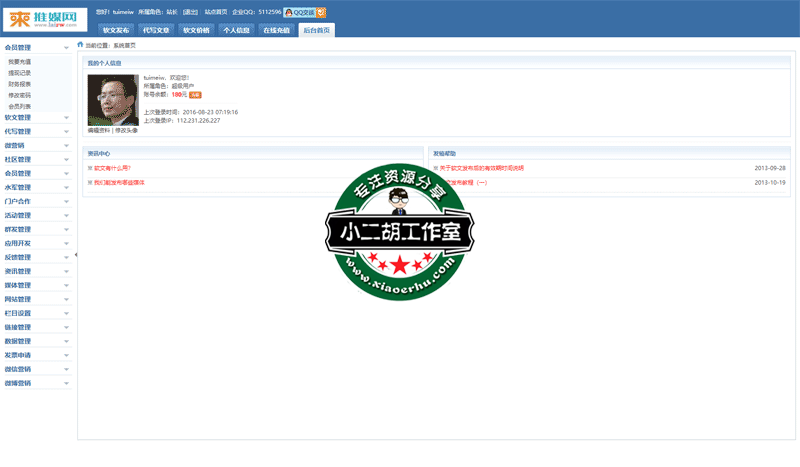The image size is (800, 467).
Task: Expand the 水军管理 sidebar section
Action: tap(66, 187)
